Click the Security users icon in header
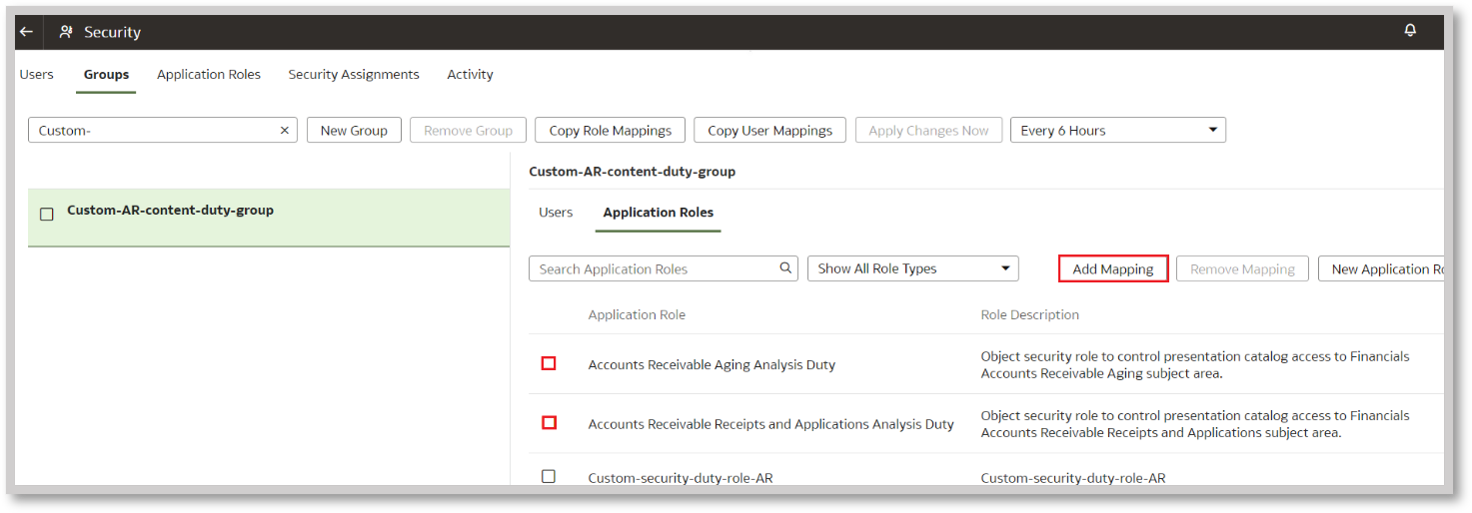Screen dimensions: 1472x513 (x=66, y=32)
